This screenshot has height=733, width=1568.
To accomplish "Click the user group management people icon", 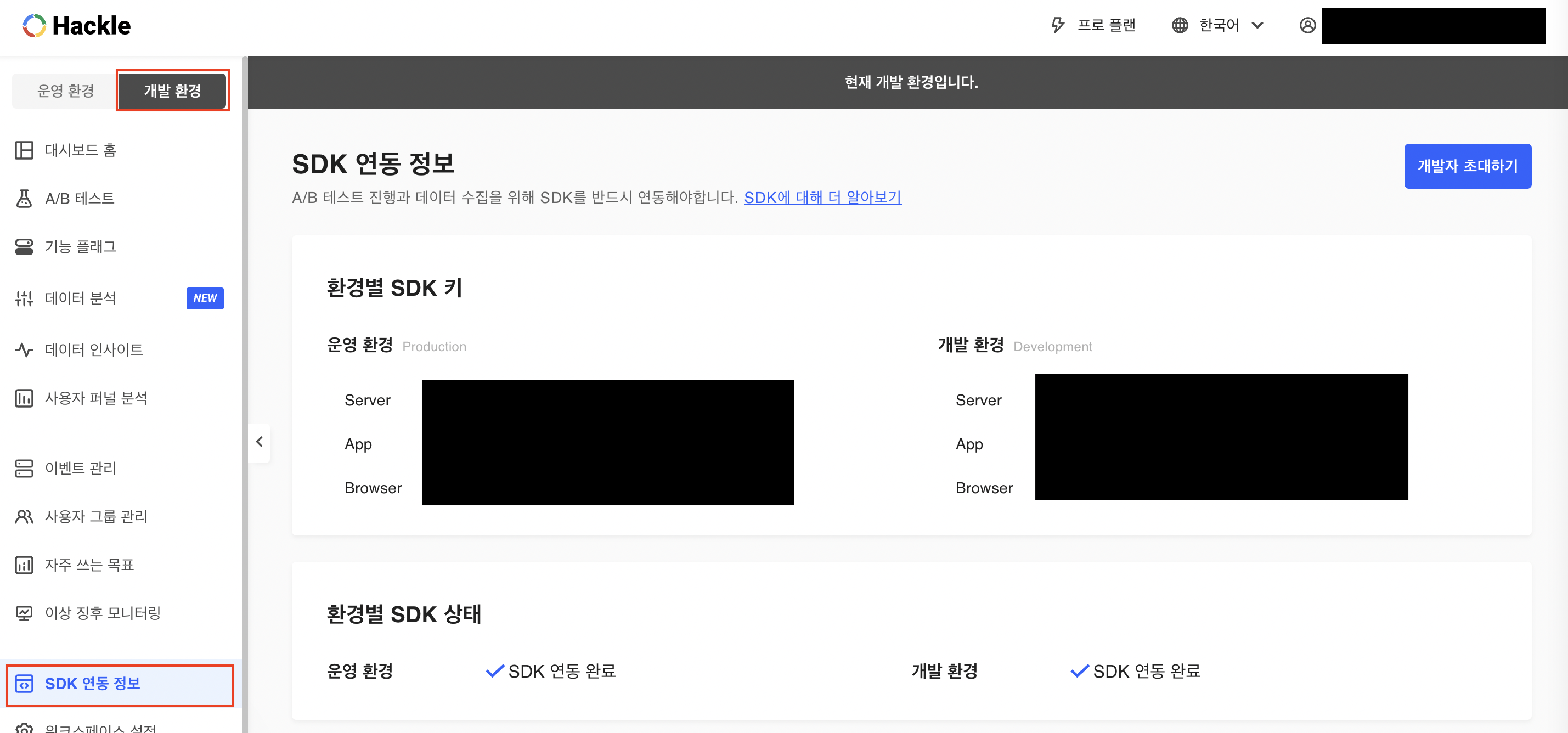I will (24, 517).
